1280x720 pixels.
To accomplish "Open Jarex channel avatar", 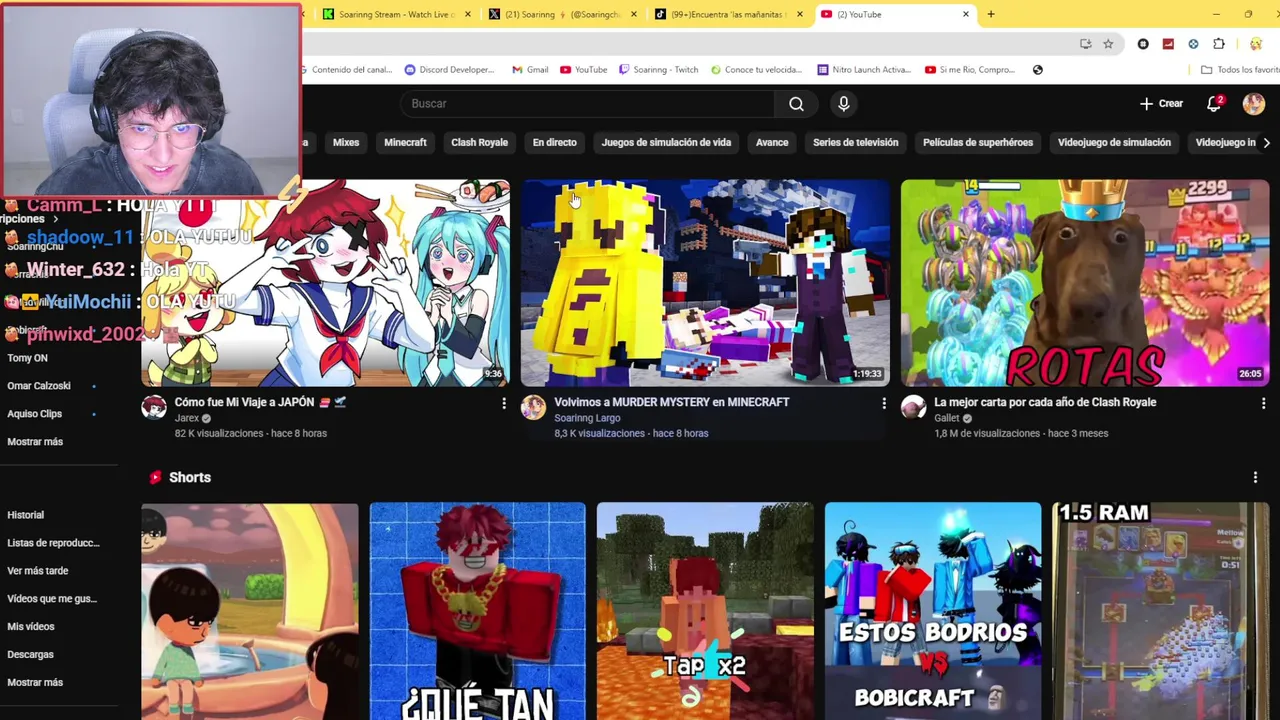I will point(154,407).
